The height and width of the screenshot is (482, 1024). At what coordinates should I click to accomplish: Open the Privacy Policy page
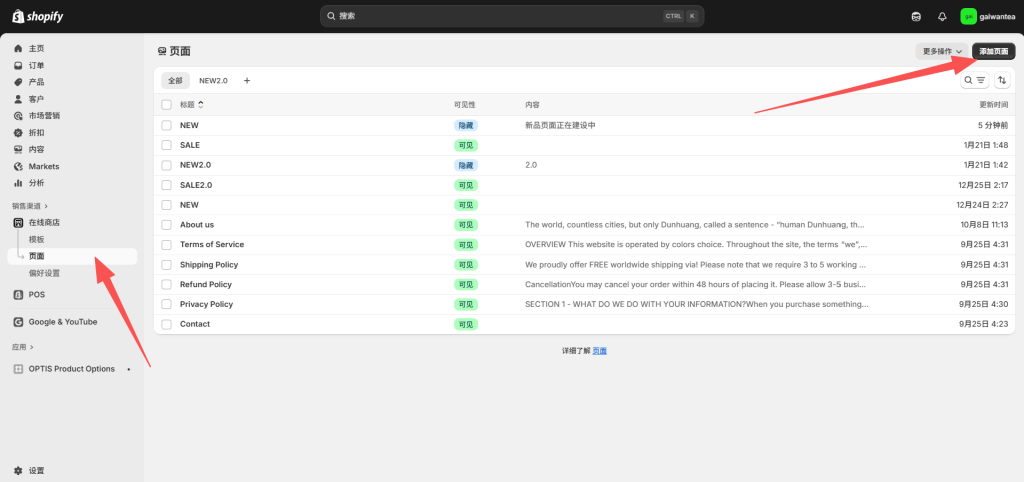click(206, 304)
